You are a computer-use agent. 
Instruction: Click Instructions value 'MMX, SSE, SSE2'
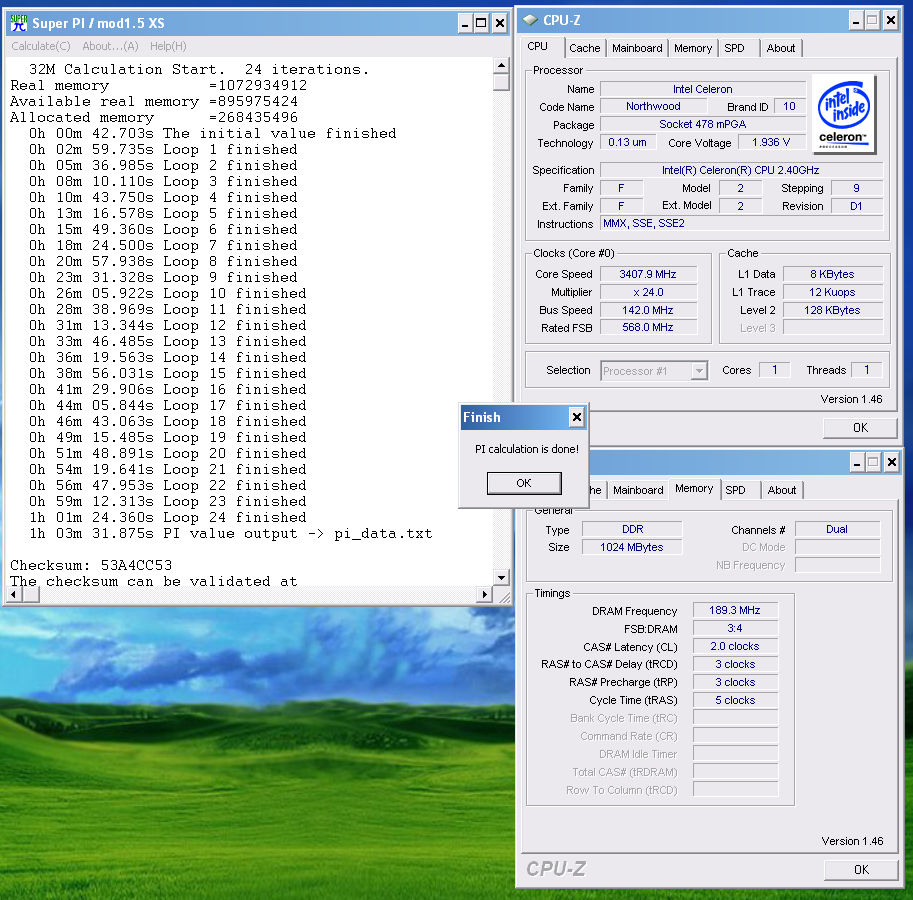click(x=741, y=224)
